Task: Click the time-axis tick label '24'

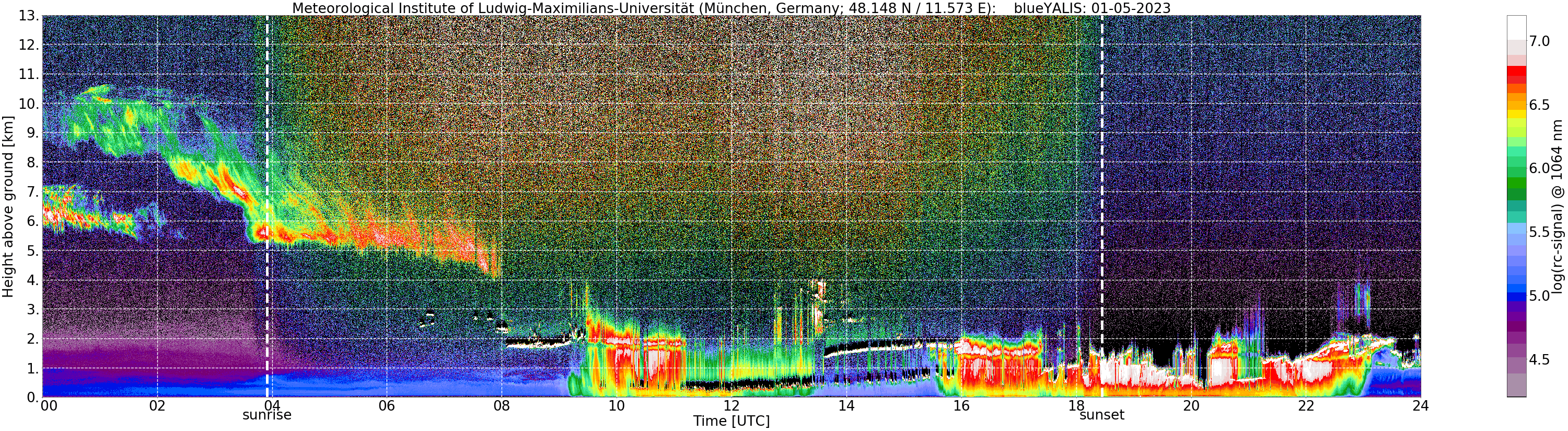Action: [1420, 406]
